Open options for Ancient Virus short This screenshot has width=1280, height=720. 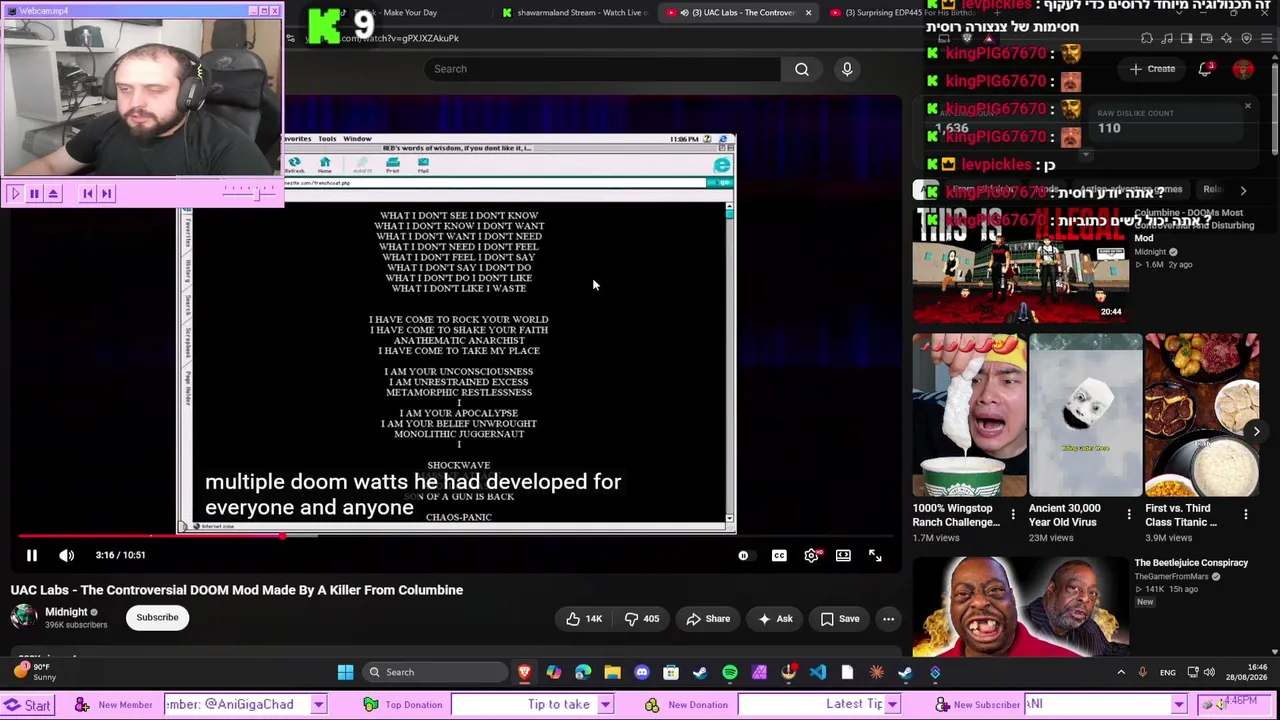tap(1129, 515)
